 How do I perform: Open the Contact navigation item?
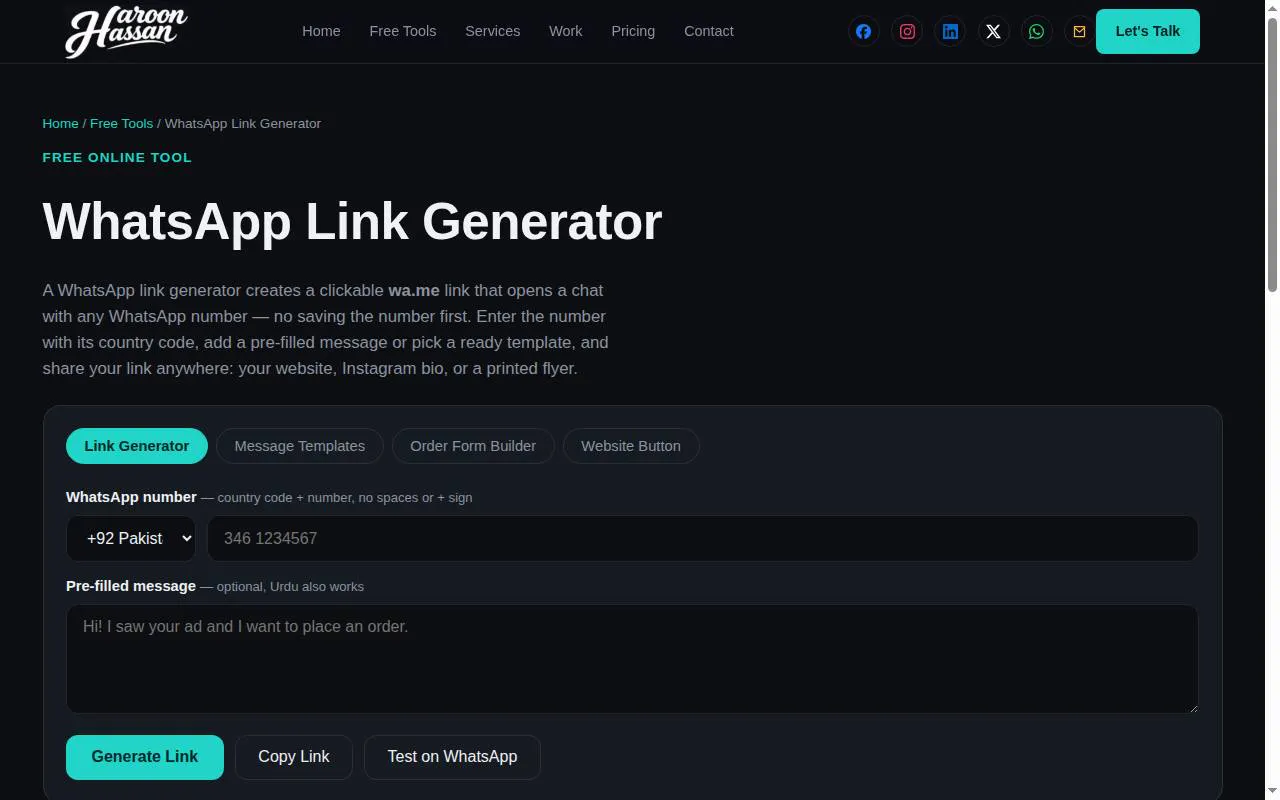709,31
